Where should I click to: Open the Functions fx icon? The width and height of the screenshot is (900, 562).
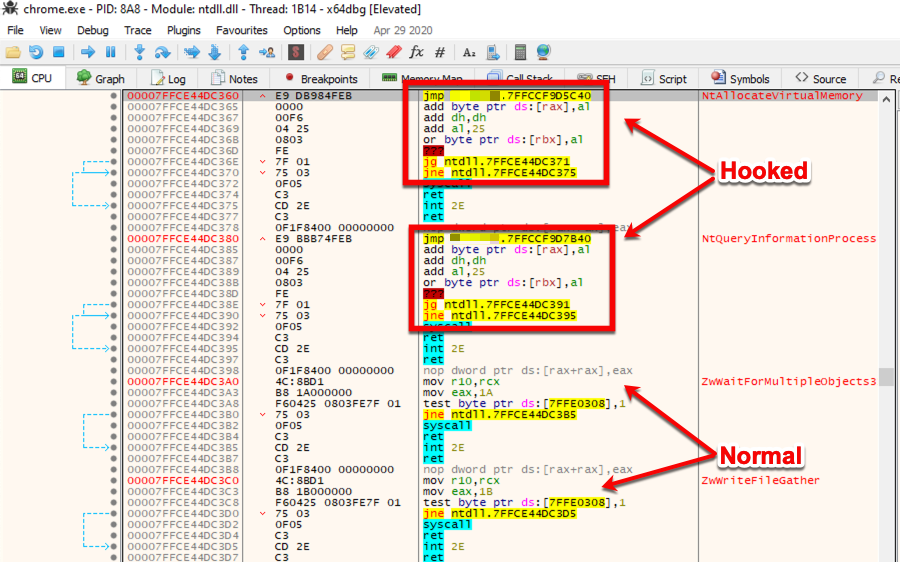coord(417,52)
